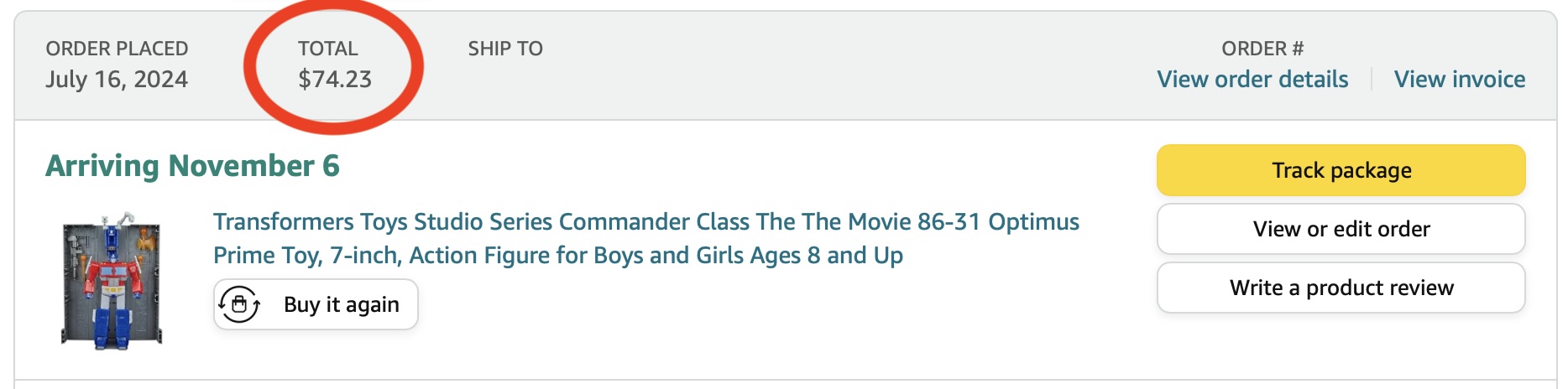Click the TOTAL label
Screen dimensions: 1568x389
coord(327,49)
